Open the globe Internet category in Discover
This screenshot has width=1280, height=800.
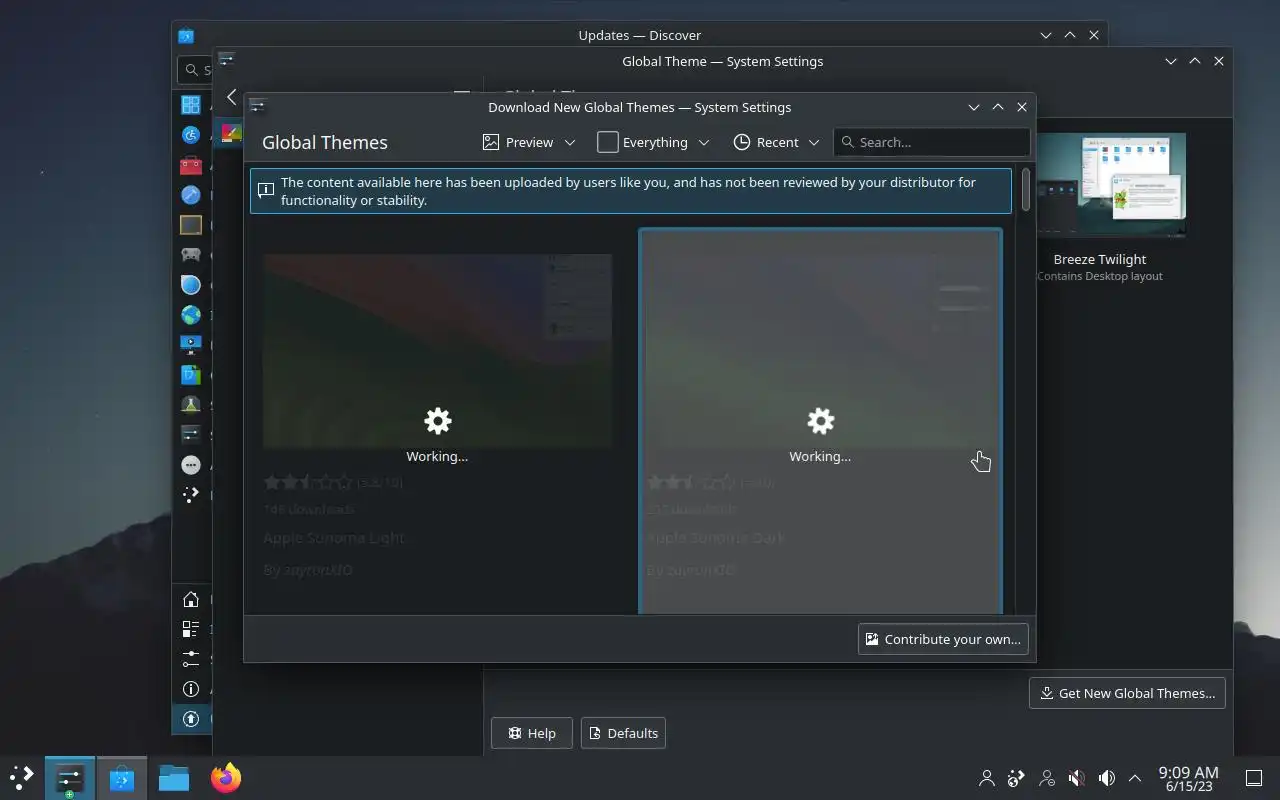coord(191,314)
